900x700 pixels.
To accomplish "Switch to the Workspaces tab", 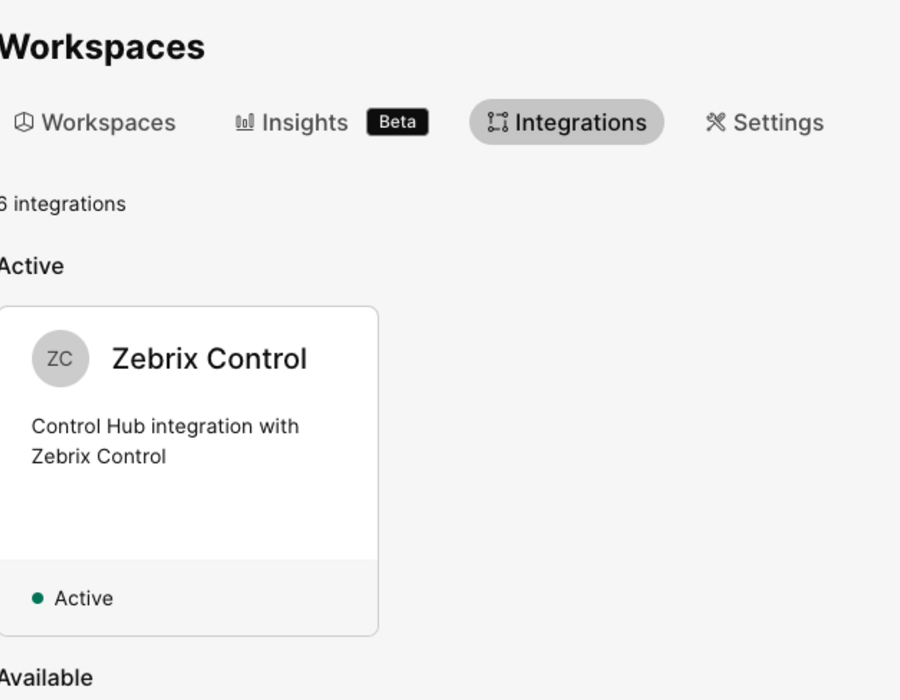I will [95, 122].
